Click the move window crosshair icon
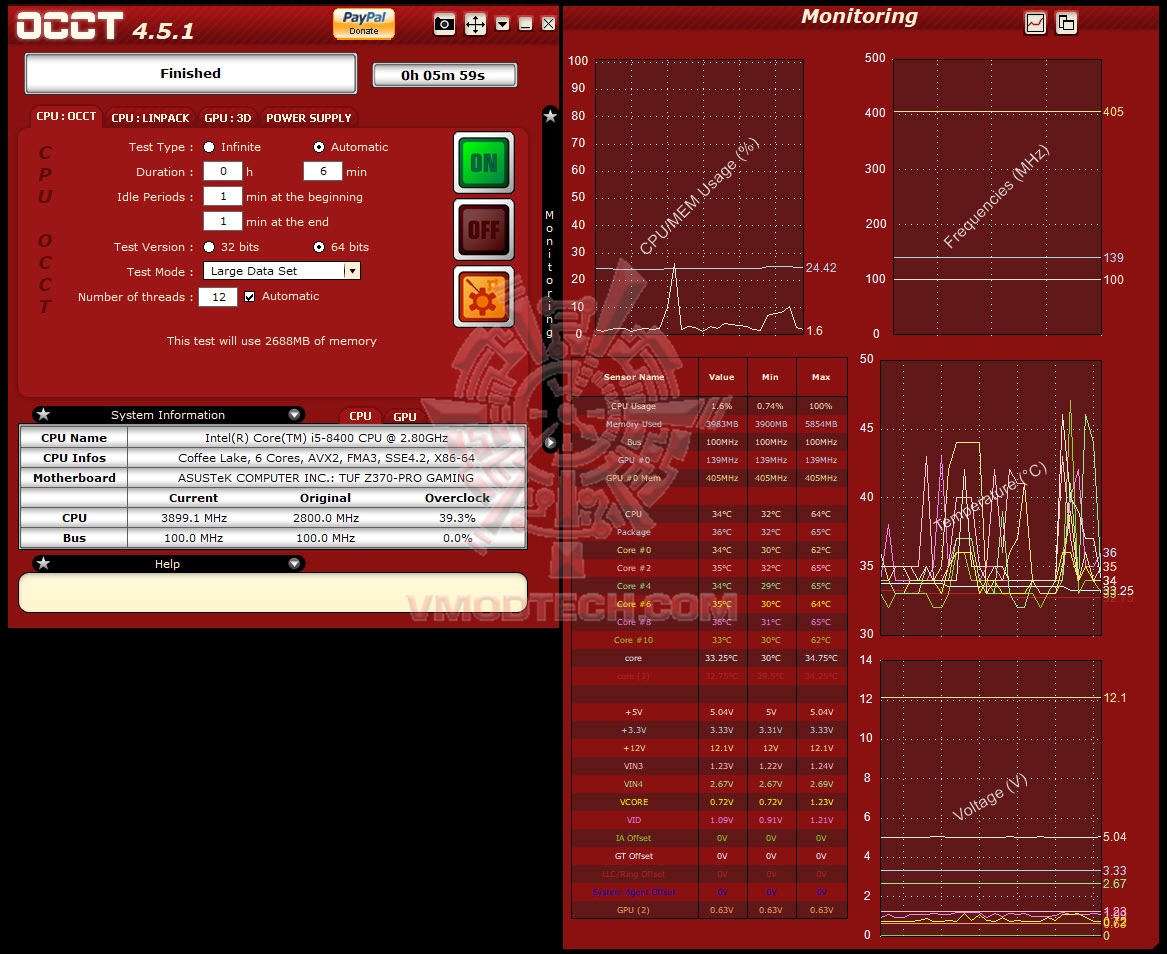 point(475,25)
